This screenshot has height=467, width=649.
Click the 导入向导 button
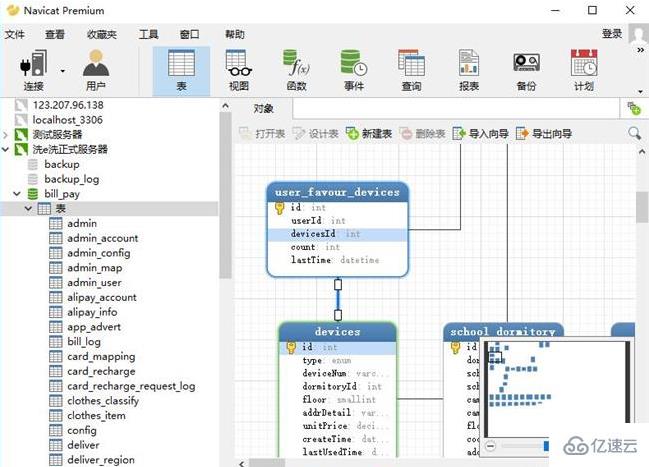tap(481, 134)
